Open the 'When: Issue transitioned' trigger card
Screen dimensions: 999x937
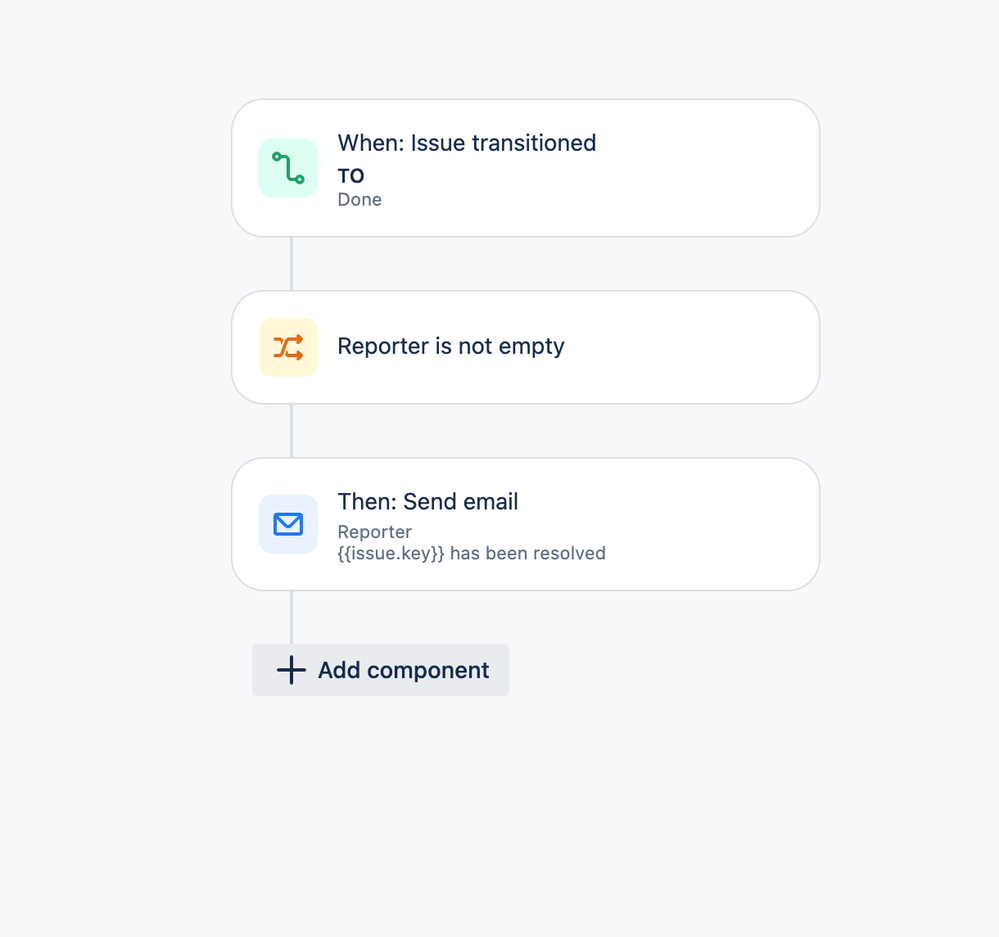pyautogui.click(x=526, y=168)
